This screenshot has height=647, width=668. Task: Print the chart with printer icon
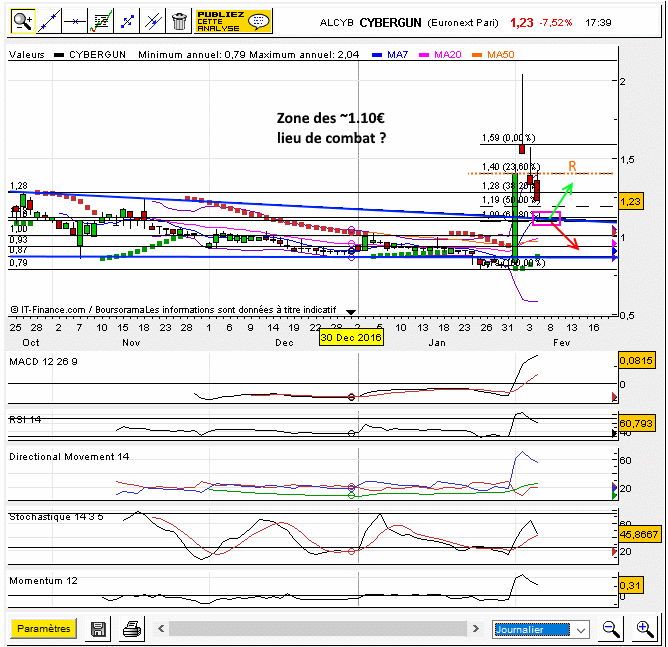(132, 629)
